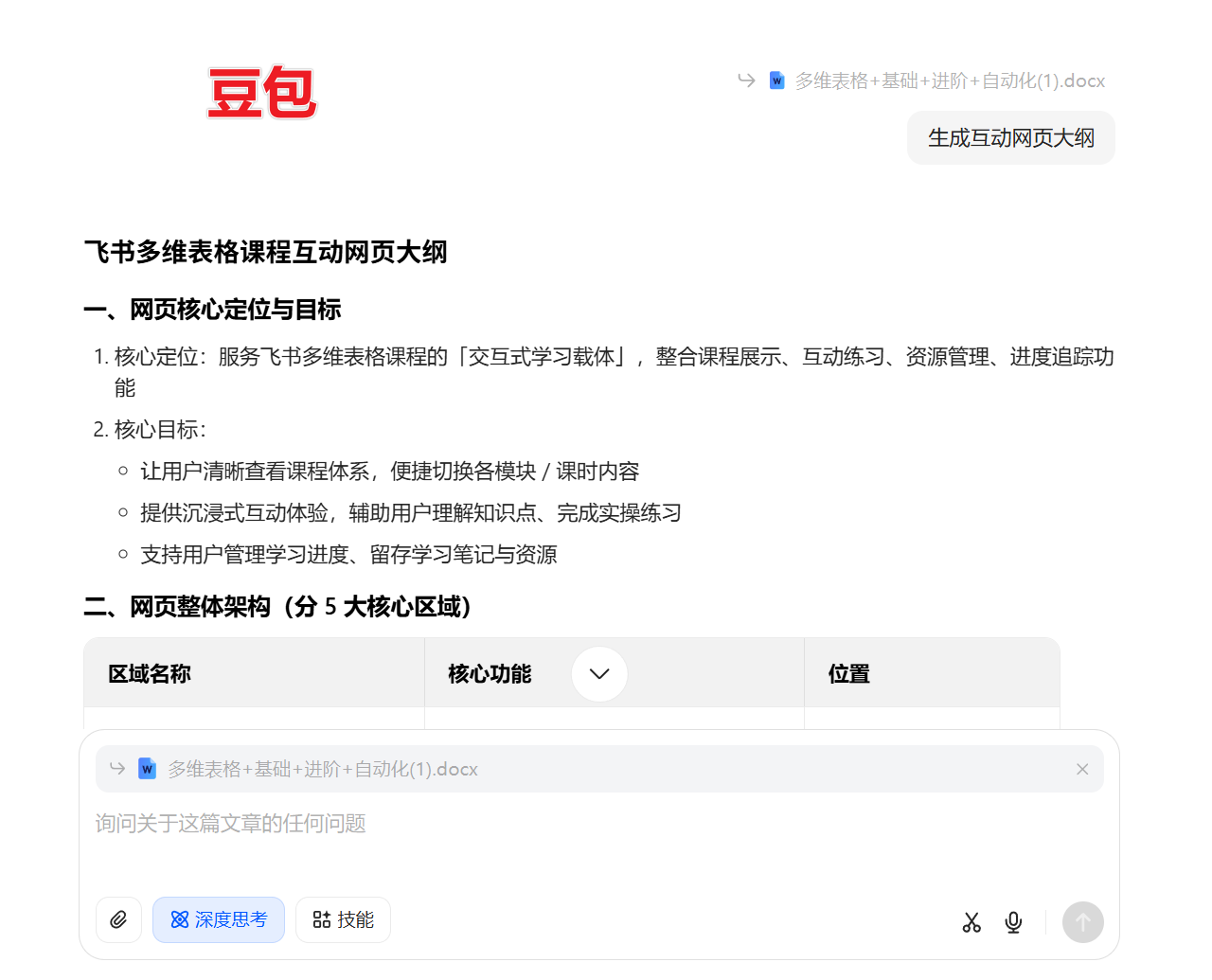1212x980 pixels.
Task: Click heading 二、网页整体架构
Action: pyautogui.click(x=277, y=607)
